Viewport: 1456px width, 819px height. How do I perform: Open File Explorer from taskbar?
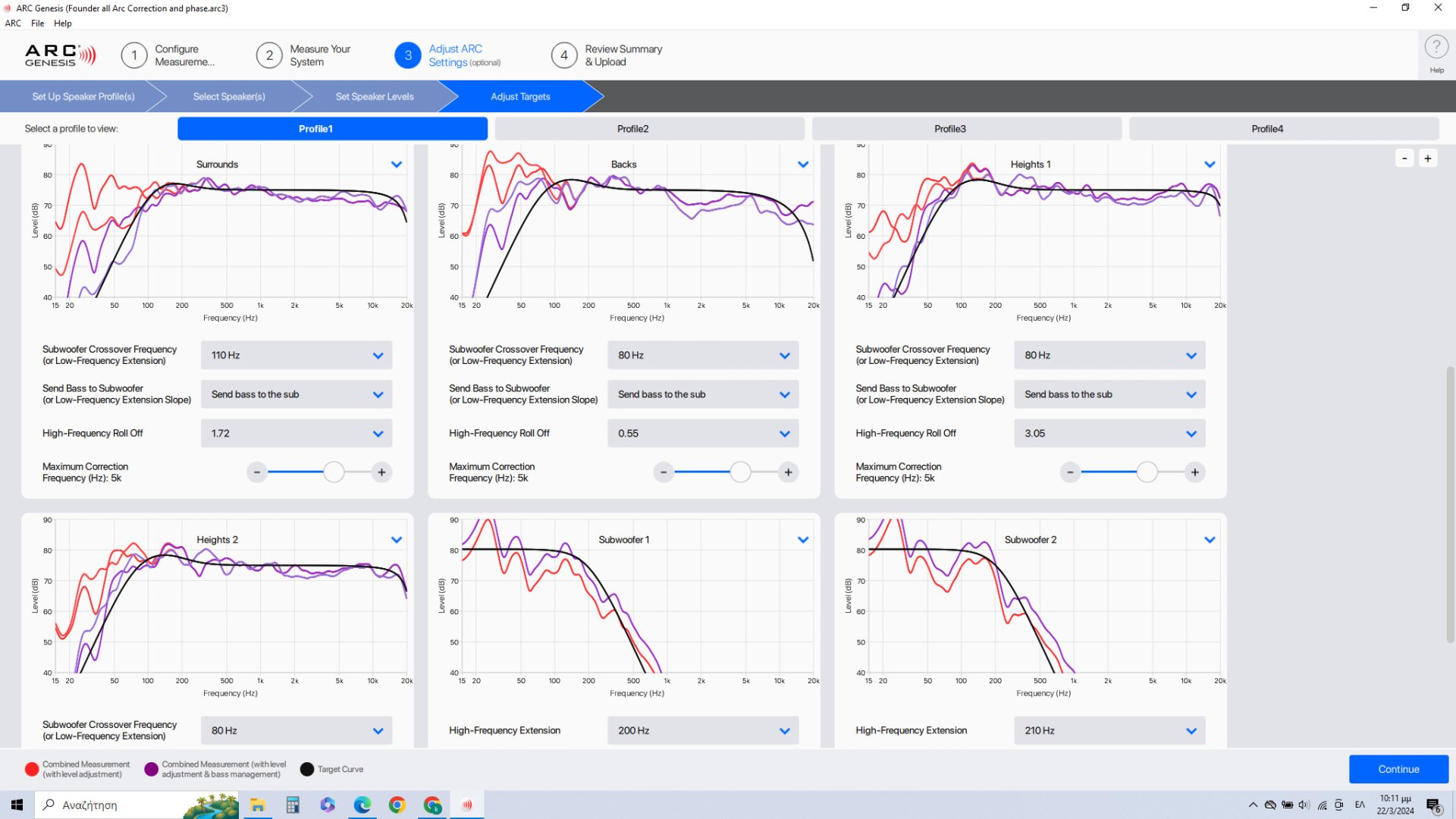[x=258, y=805]
